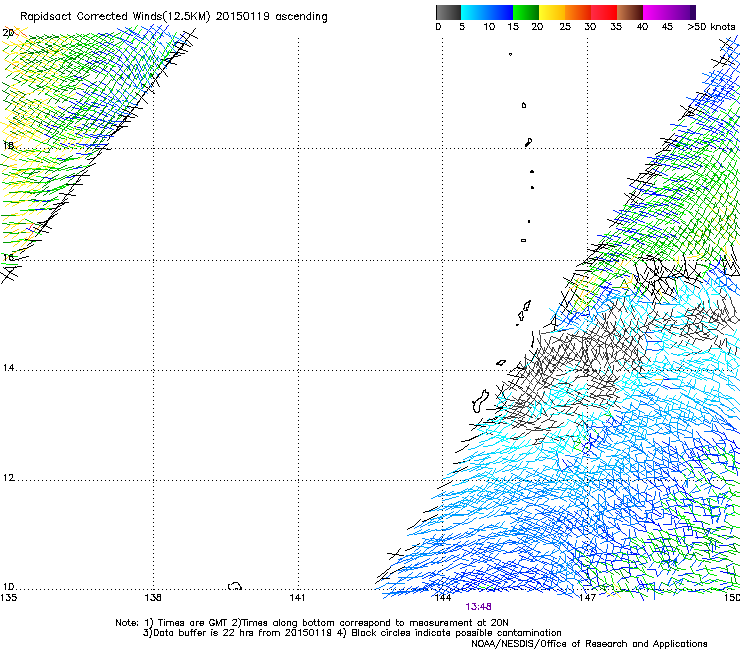Click the latitude label 12

[8, 478]
